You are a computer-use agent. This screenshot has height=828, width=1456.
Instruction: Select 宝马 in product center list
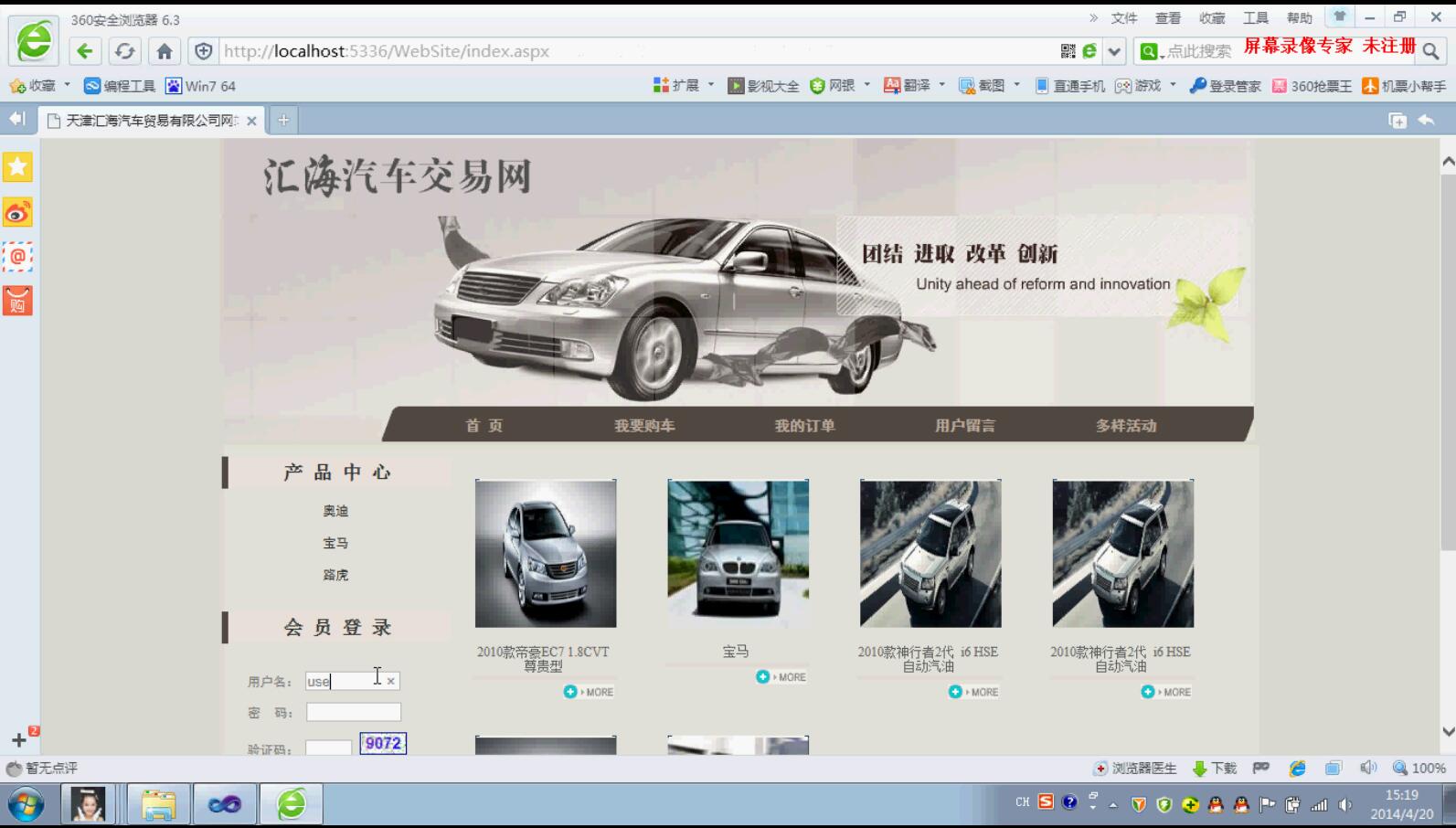(x=335, y=543)
